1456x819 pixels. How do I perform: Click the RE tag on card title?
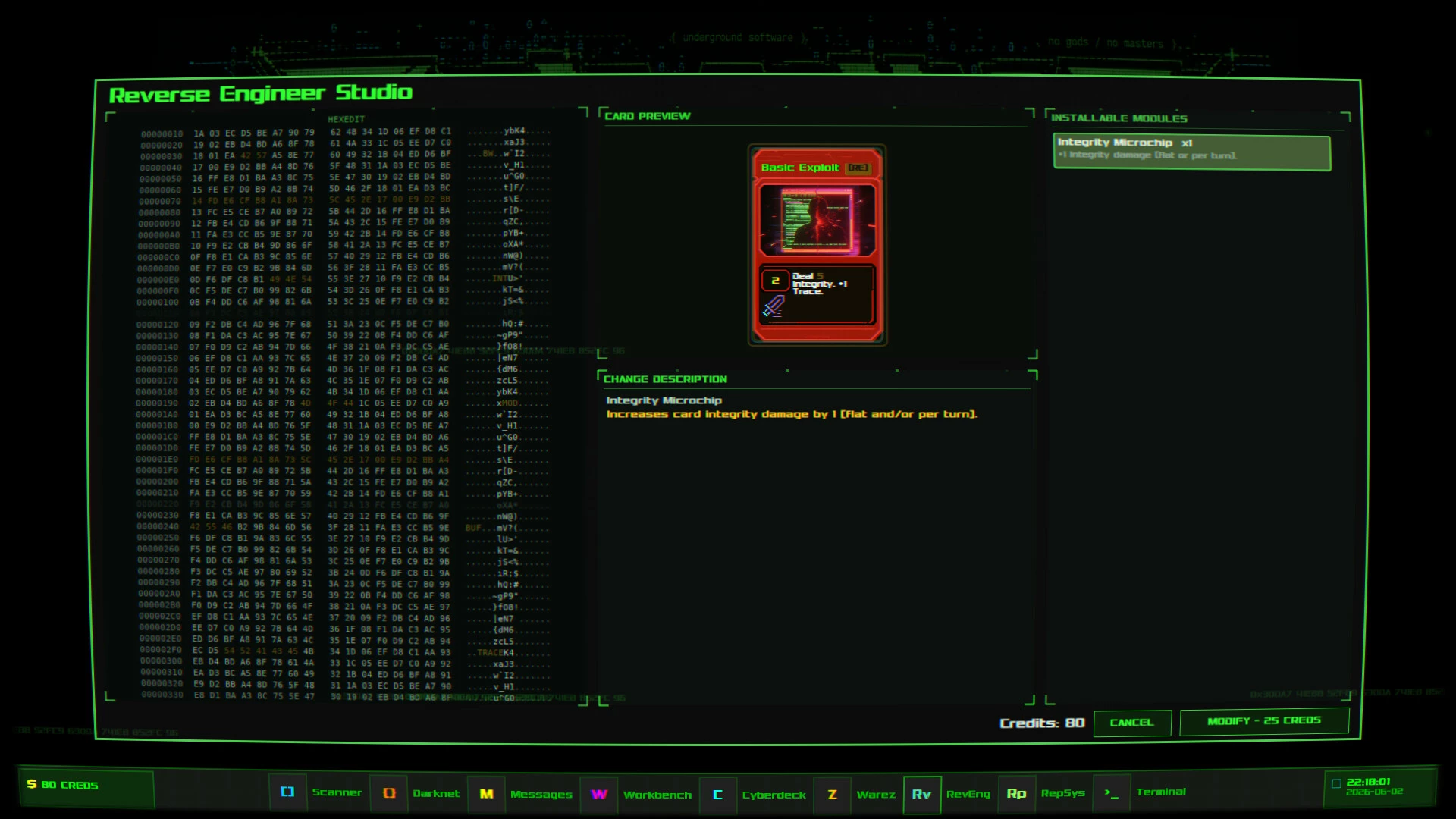pyautogui.click(x=858, y=168)
